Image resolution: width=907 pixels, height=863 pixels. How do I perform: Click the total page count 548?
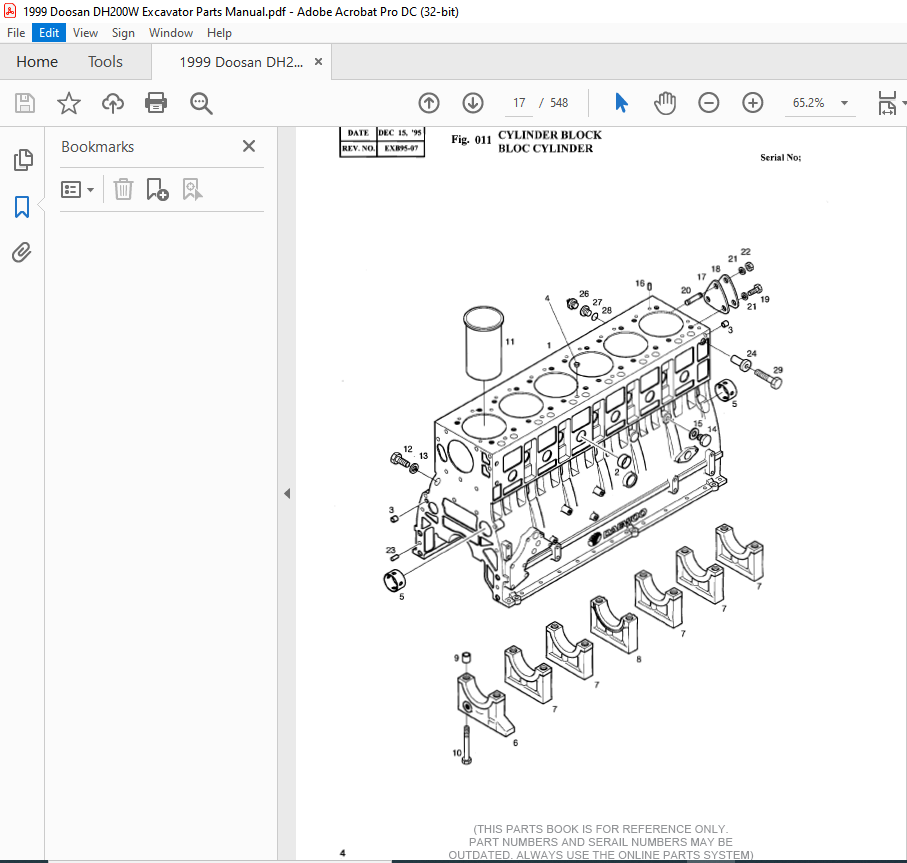click(x=559, y=103)
